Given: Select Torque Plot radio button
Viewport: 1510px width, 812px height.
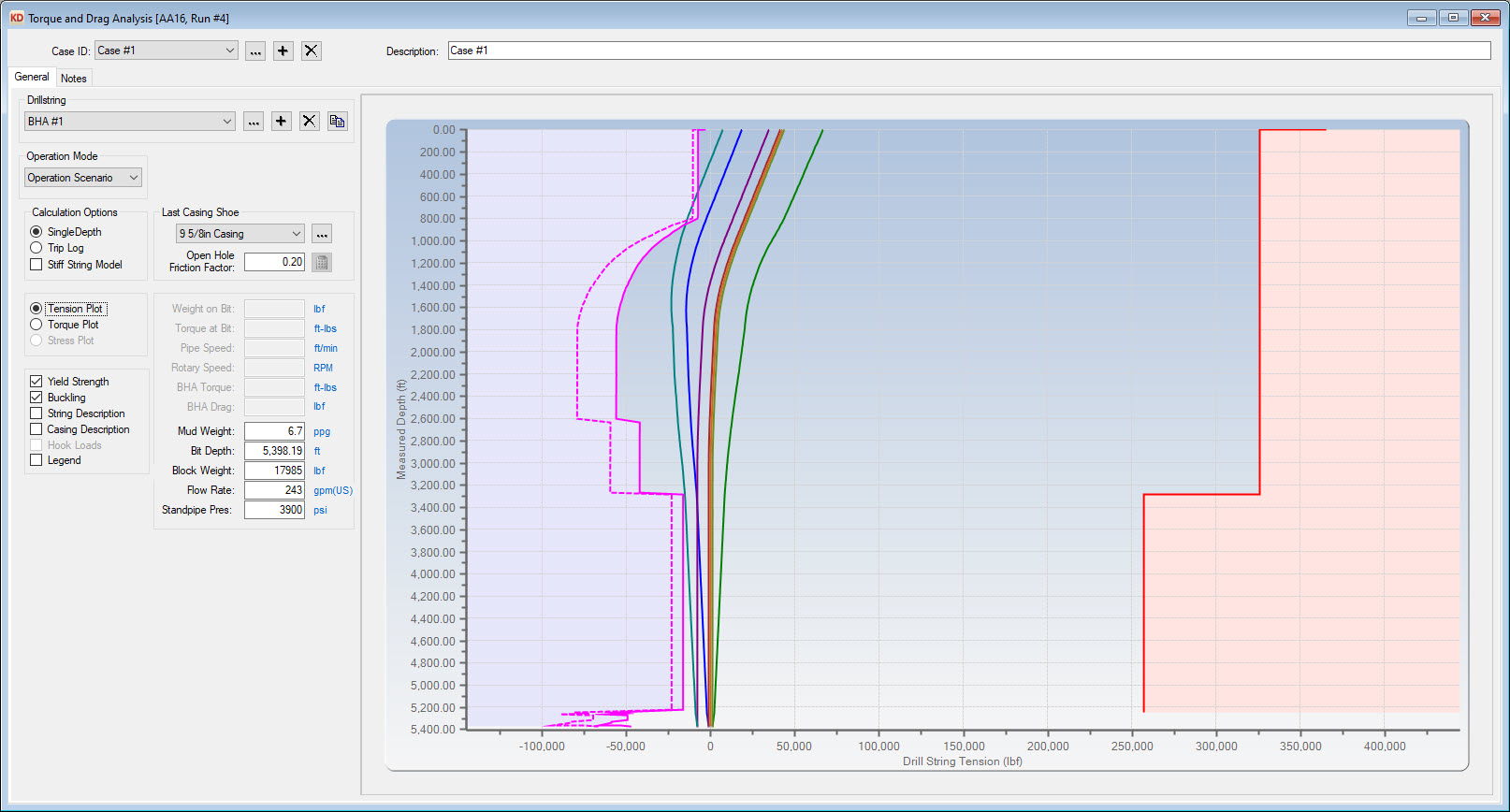Looking at the screenshot, I should click(36, 325).
